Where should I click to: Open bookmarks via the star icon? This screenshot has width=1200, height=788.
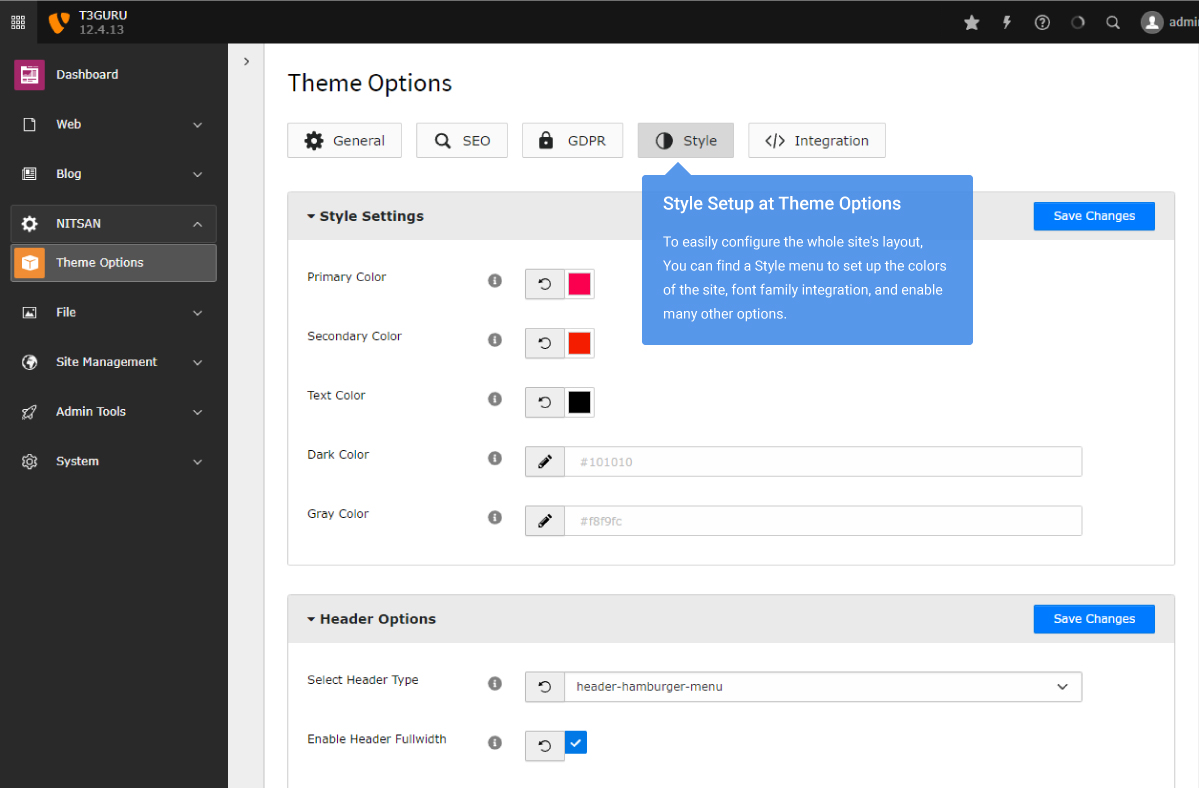click(x=971, y=21)
